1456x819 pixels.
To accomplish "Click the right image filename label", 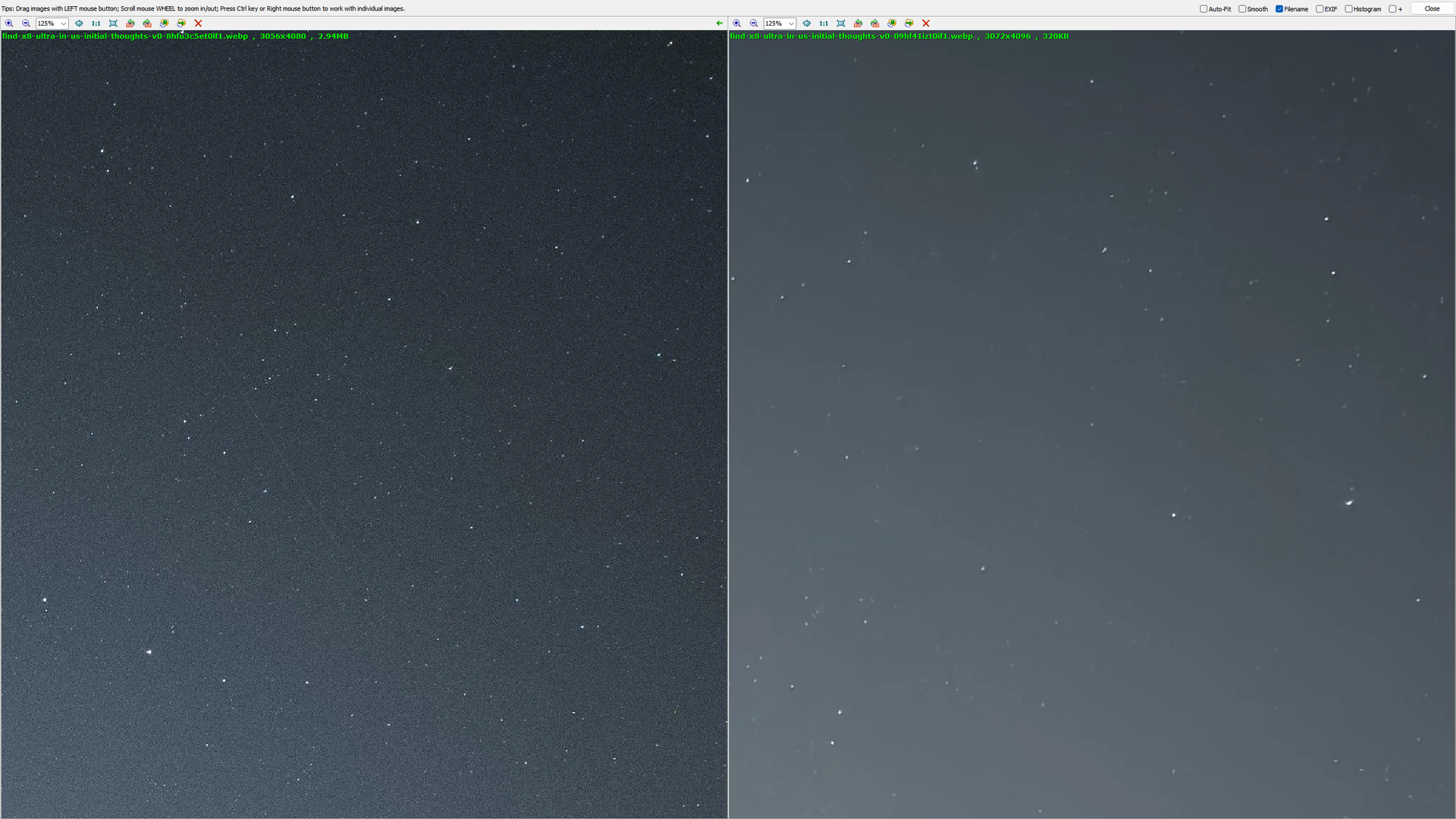I will [851, 36].
